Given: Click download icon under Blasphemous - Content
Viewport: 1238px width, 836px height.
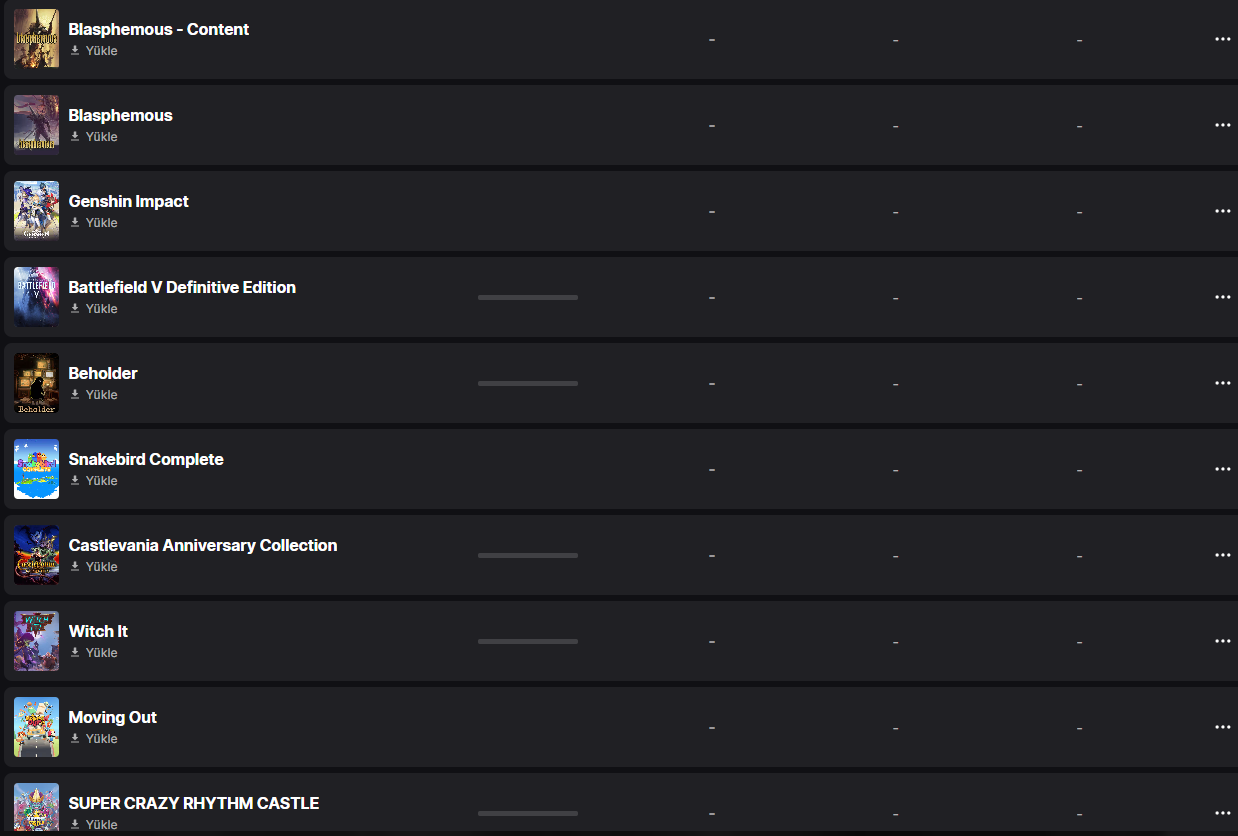Looking at the screenshot, I should 75,51.
